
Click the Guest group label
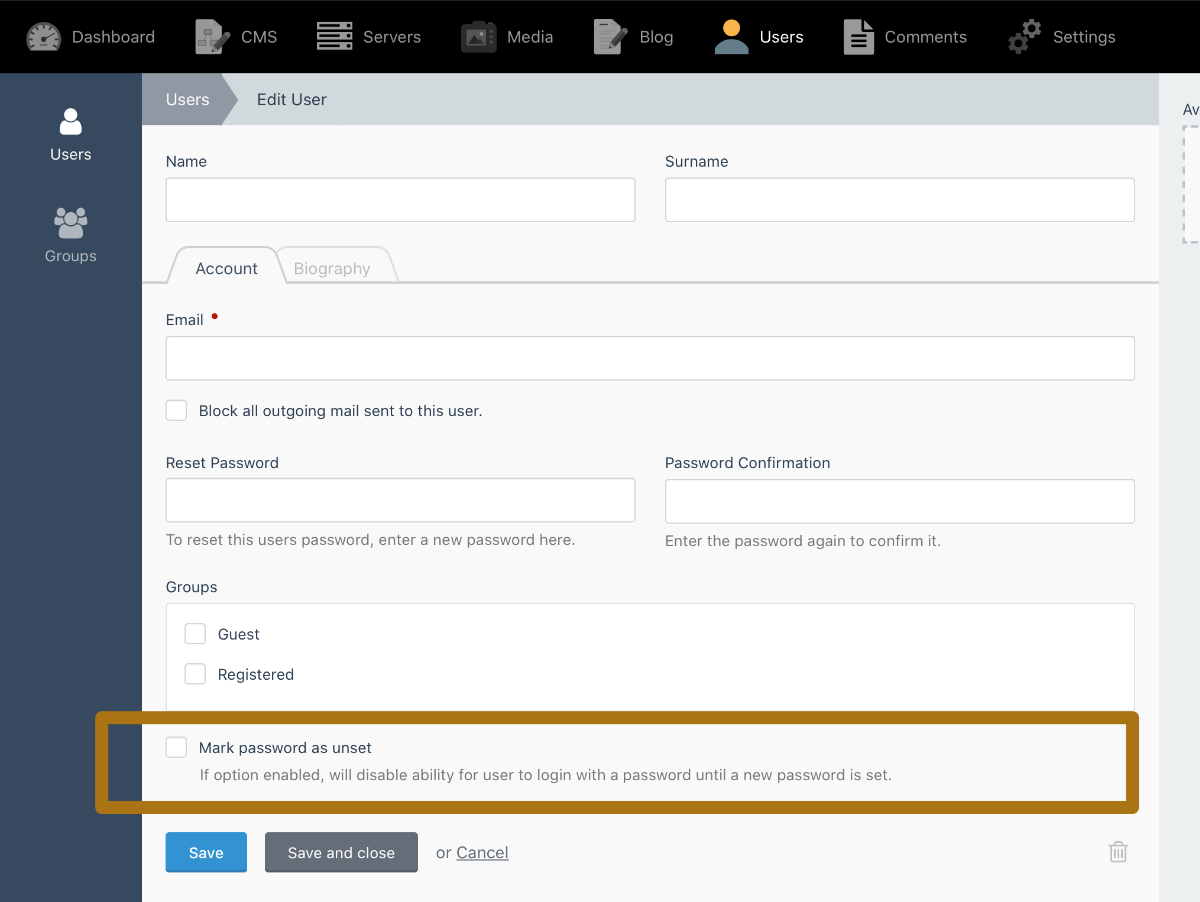[239, 634]
